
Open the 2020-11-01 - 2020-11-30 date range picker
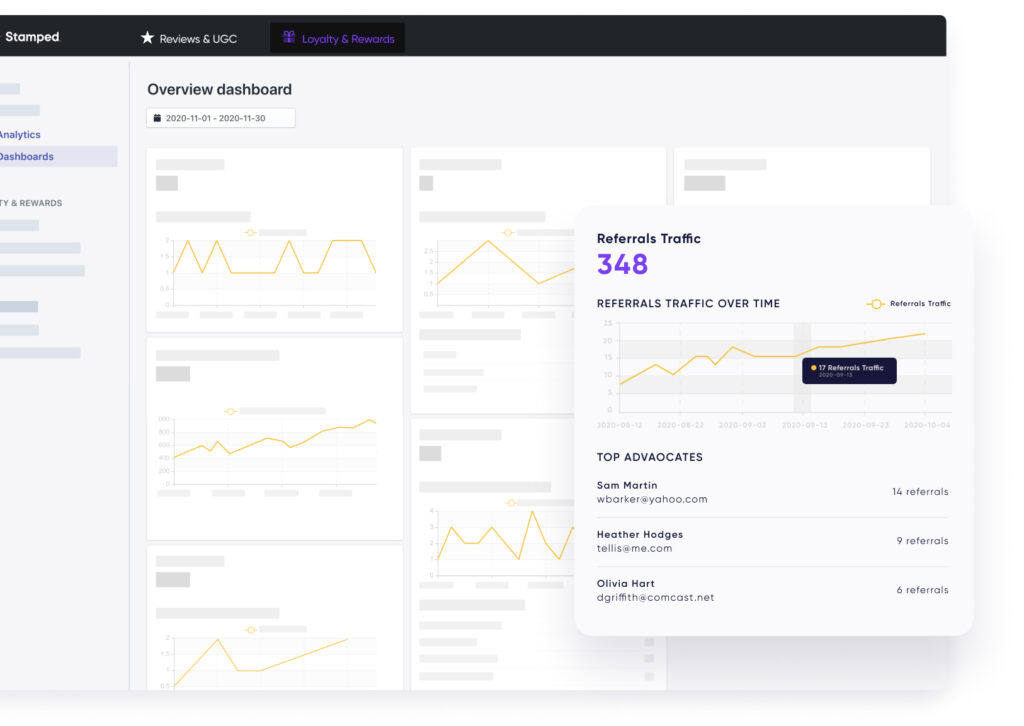pyautogui.click(x=221, y=118)
